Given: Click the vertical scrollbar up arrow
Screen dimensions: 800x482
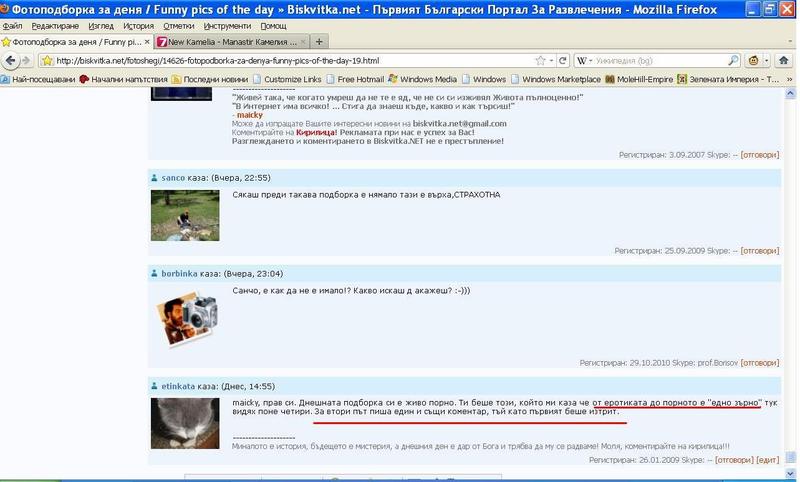Looking at the screenshot, I should [x=790, y=93].
